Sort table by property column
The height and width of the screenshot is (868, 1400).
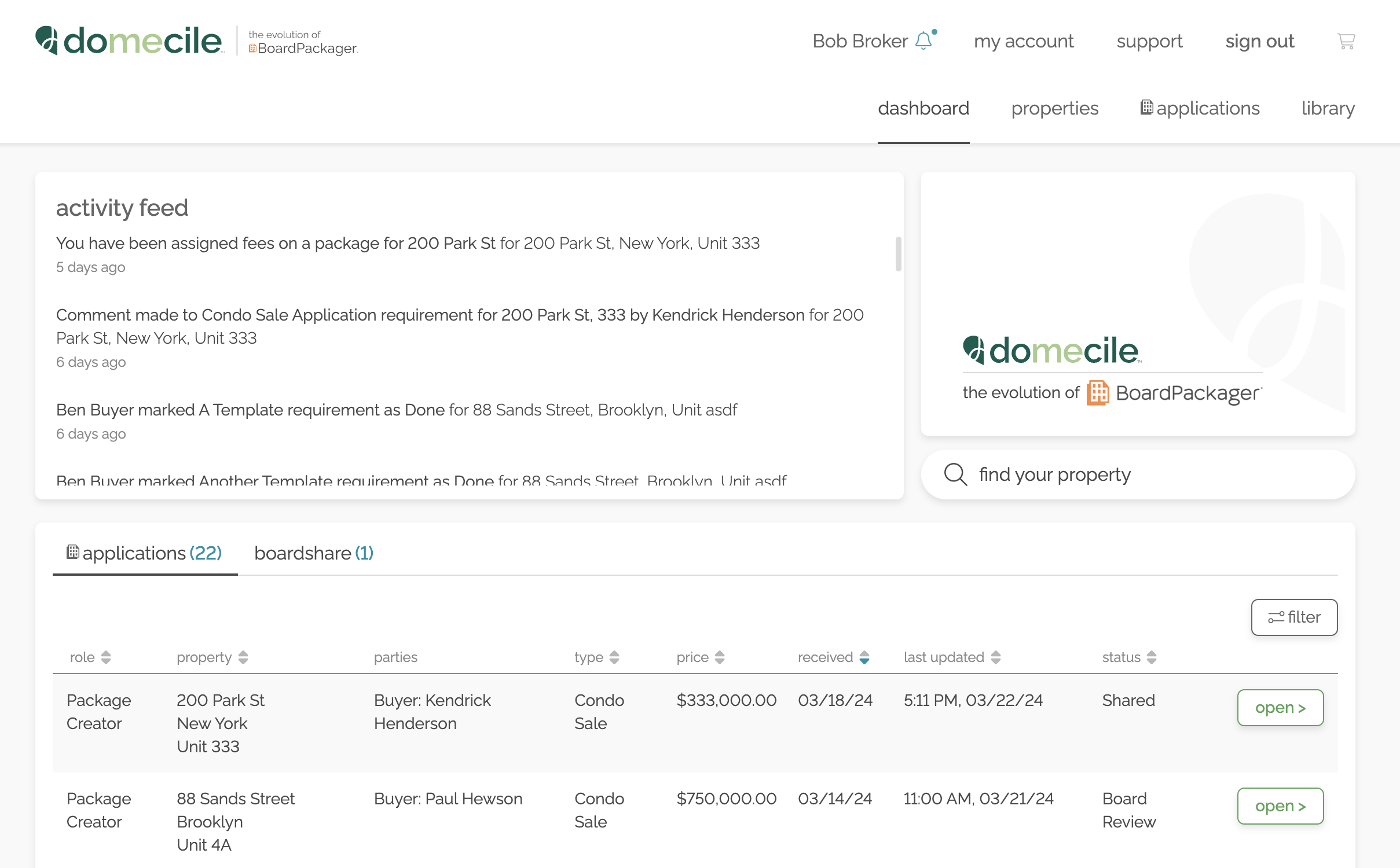(x=243, y=657)
